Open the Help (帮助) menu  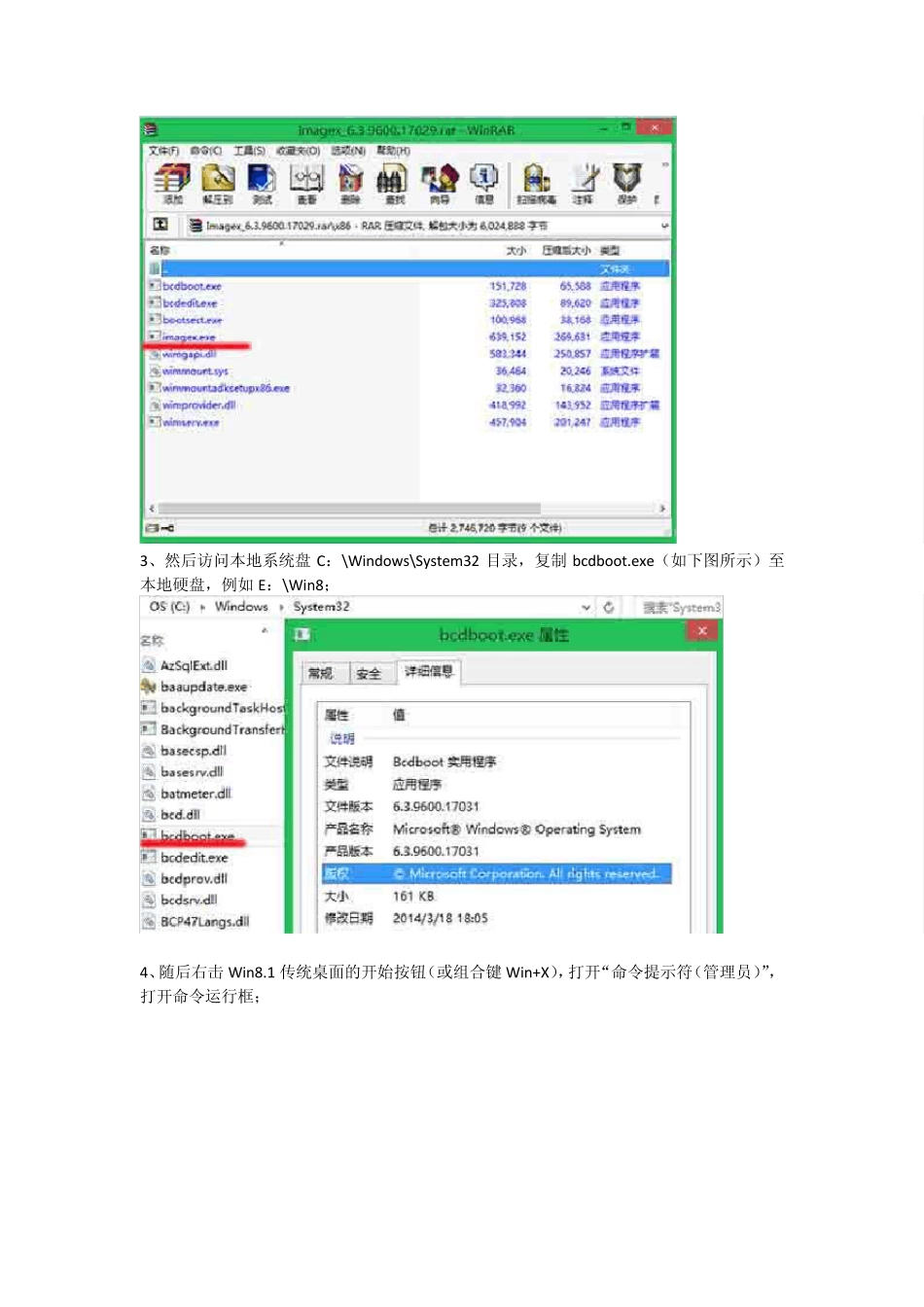click(x=393, y=151)
